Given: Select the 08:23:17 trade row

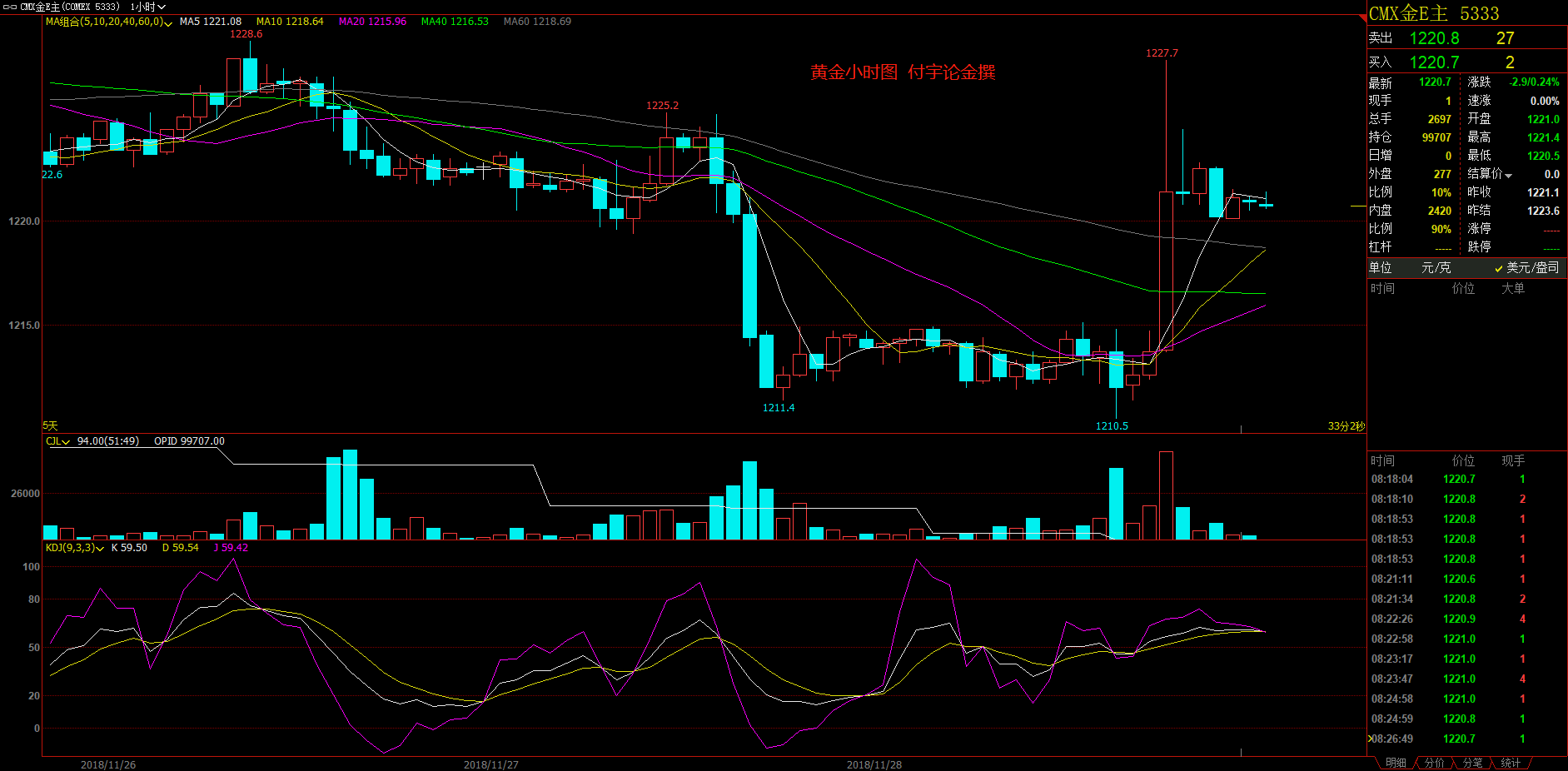Looking at the screenshot, I should click(1467, 659).
